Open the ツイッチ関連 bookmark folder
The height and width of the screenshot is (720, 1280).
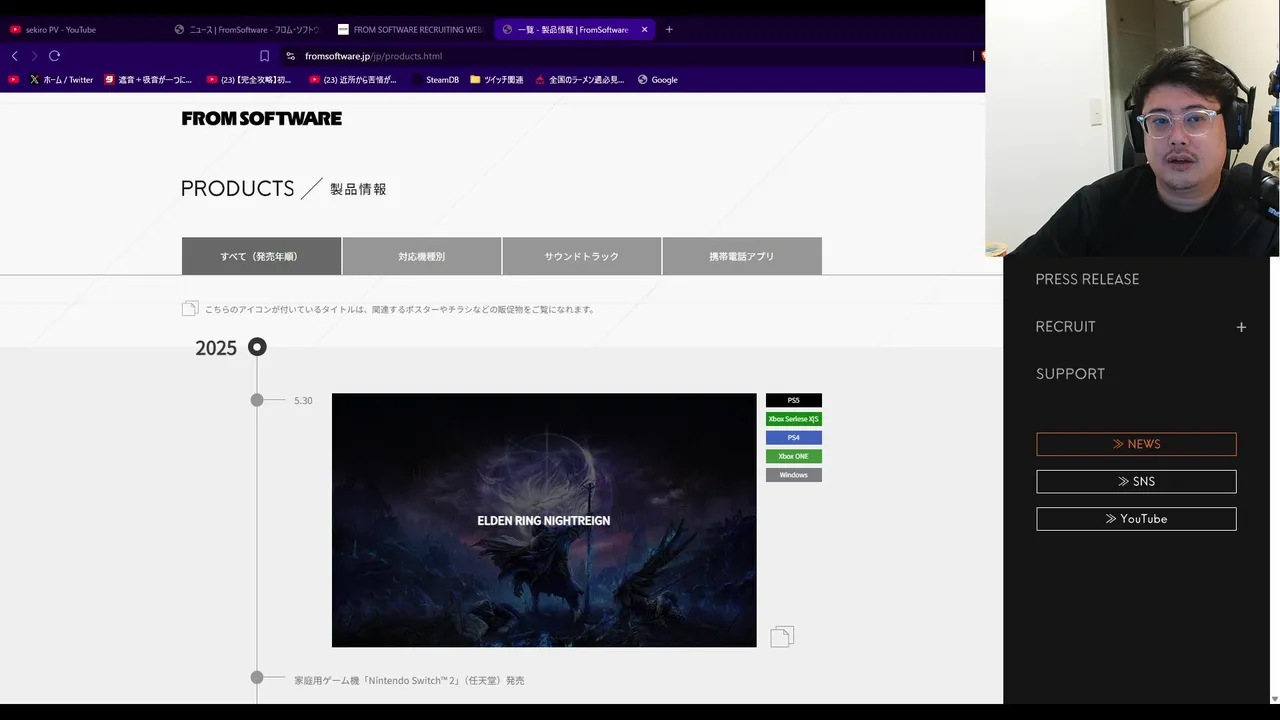click(x=497, y=79)
